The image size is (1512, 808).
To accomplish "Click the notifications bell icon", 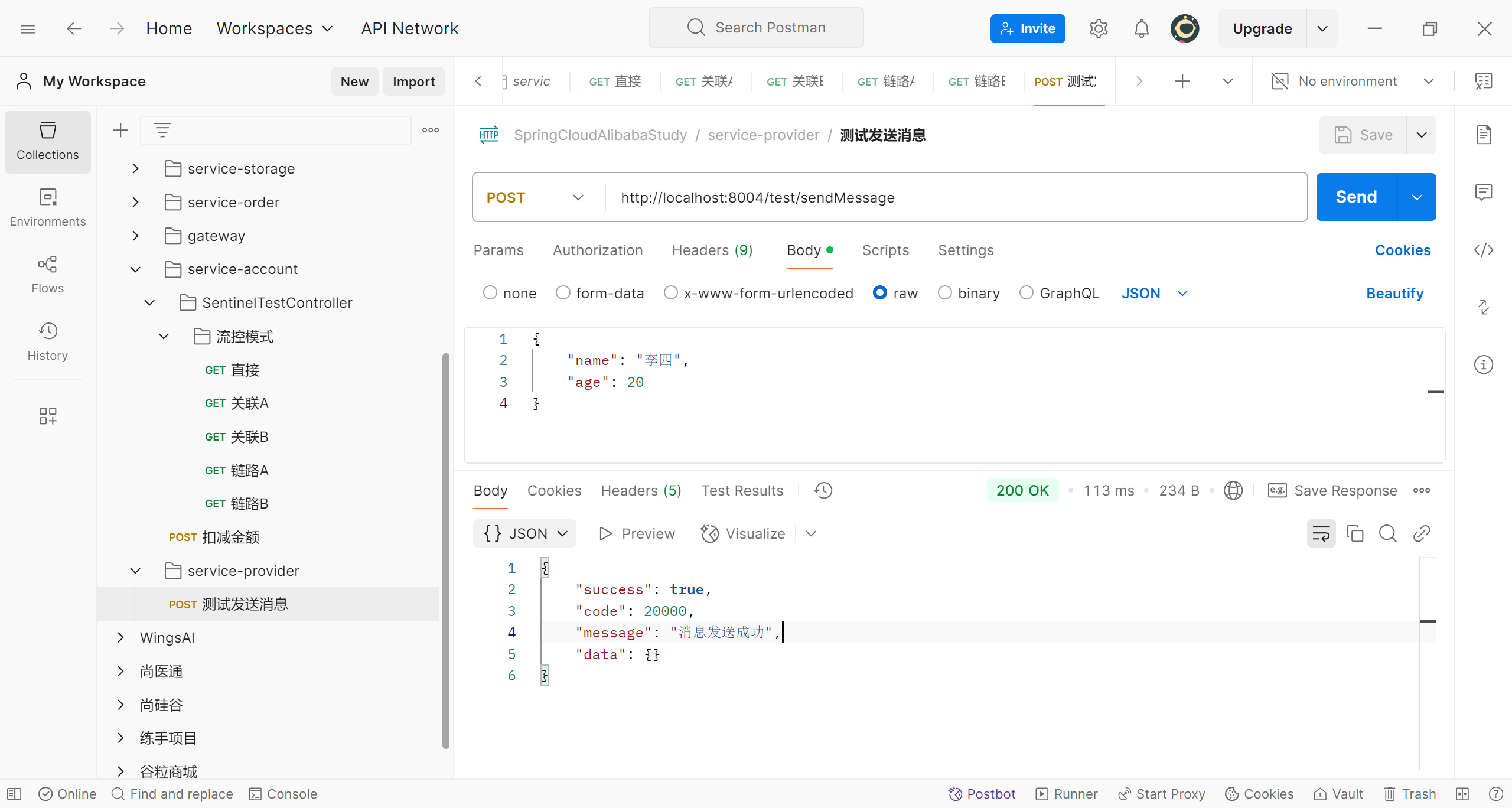I will [1141, 28].
